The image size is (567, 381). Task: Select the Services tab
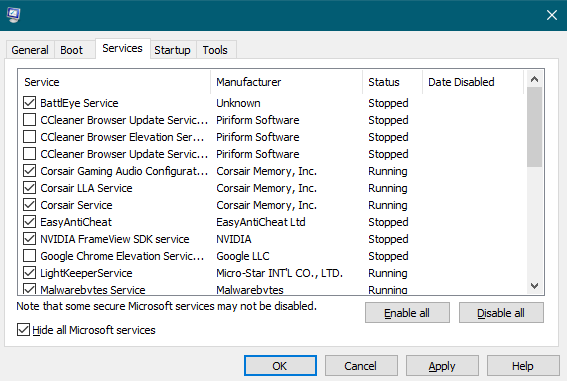click(x=123, y=48)
